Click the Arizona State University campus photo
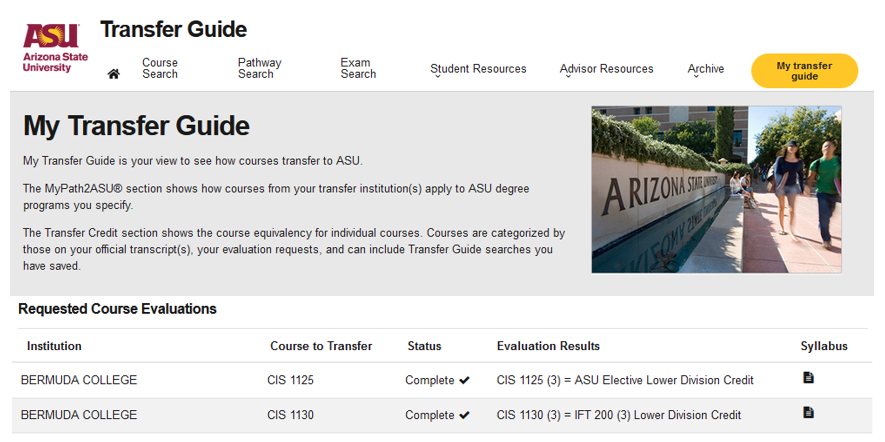The width and height of the screenshot is (885, 442). point(716,190)
